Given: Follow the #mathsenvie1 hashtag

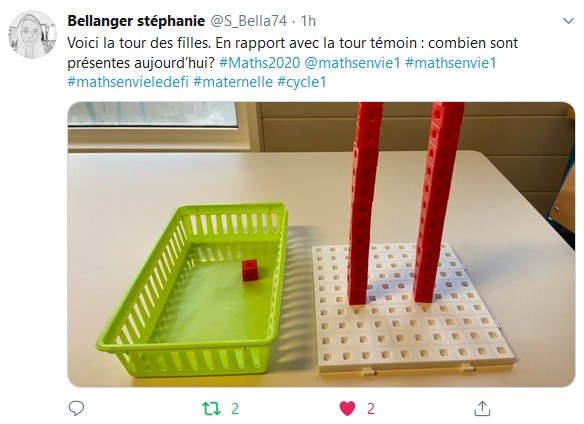Looking at the screenshot, I should pos(451,63).
